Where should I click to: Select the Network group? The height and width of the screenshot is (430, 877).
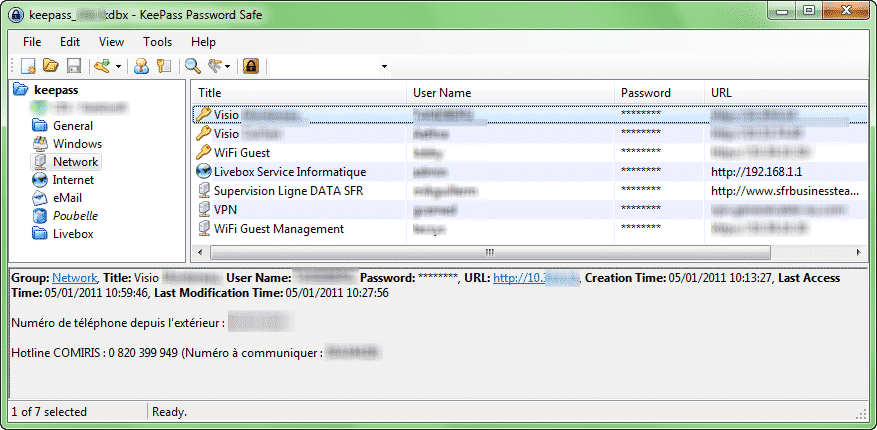[x=76, y=162]
